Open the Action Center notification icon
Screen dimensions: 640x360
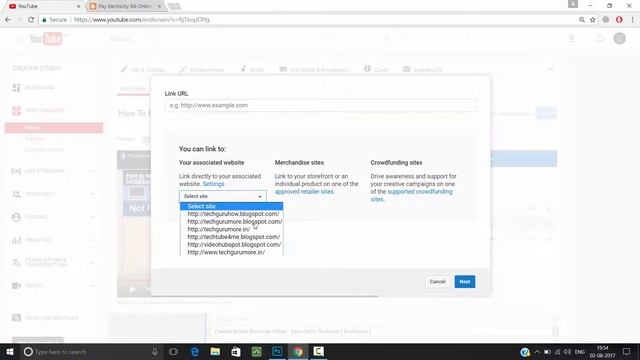click(x=626, y=351)
